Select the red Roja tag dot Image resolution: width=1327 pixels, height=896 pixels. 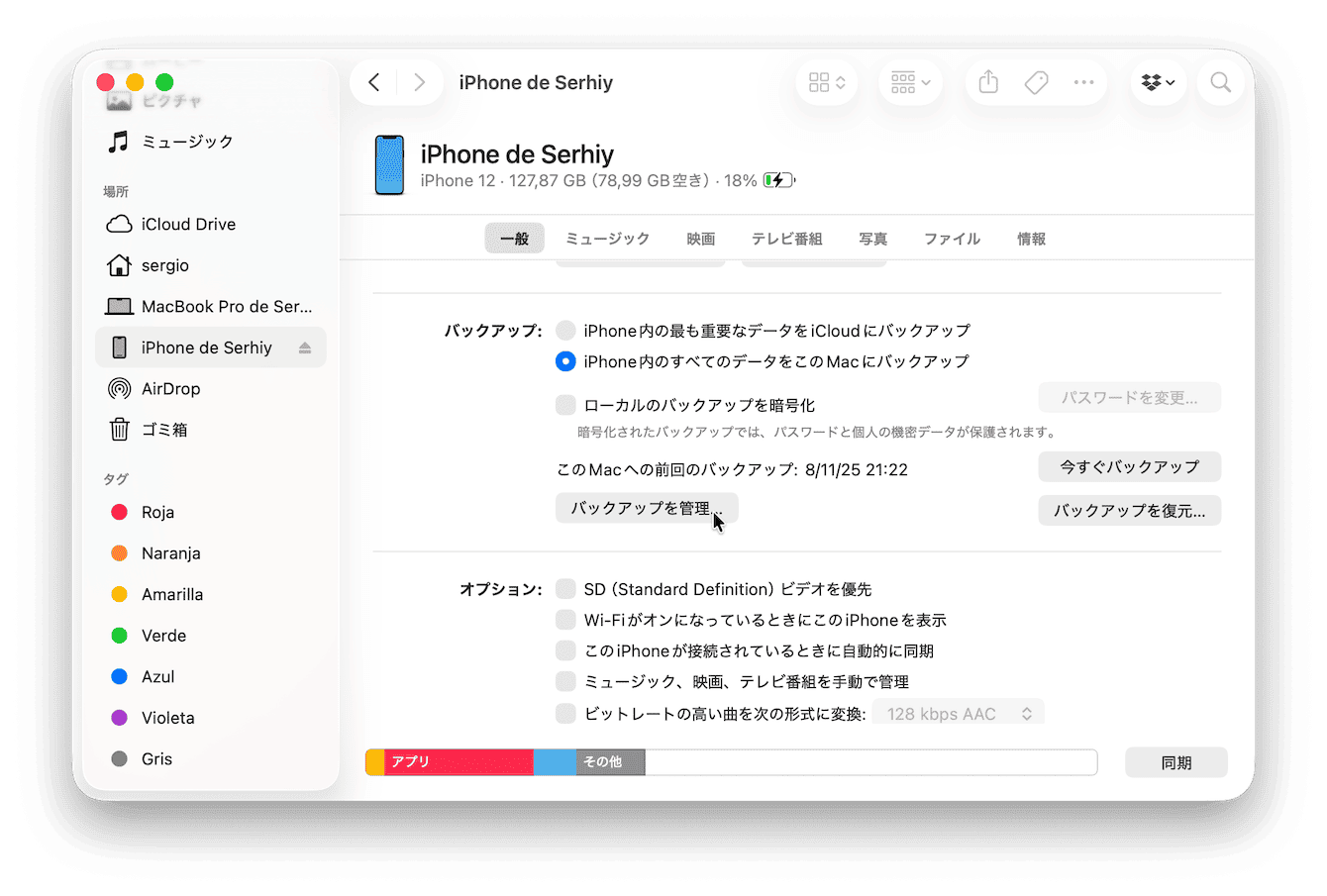[119, 512]
